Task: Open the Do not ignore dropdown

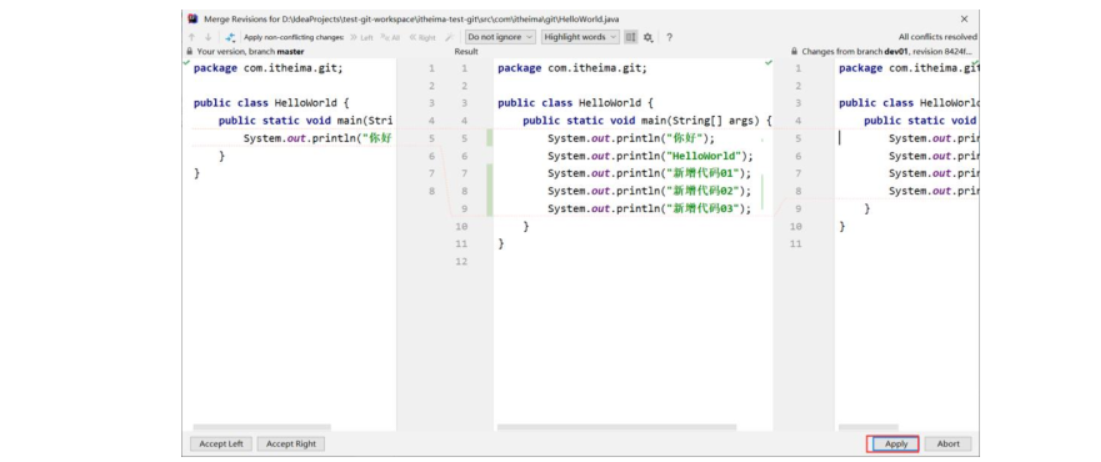Action: click(500, 37)
